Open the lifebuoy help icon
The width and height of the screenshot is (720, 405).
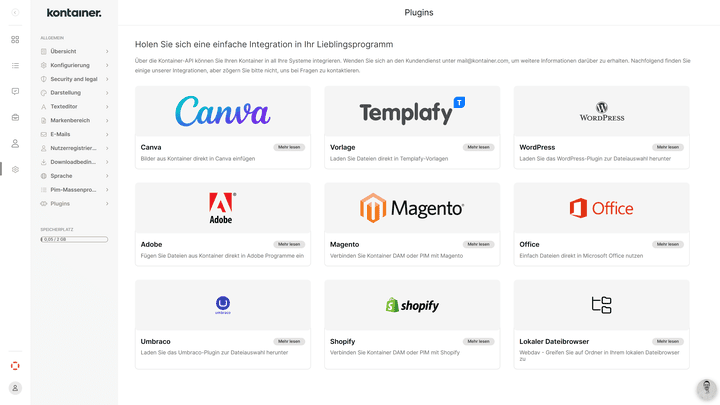click(x=15, y=365)
